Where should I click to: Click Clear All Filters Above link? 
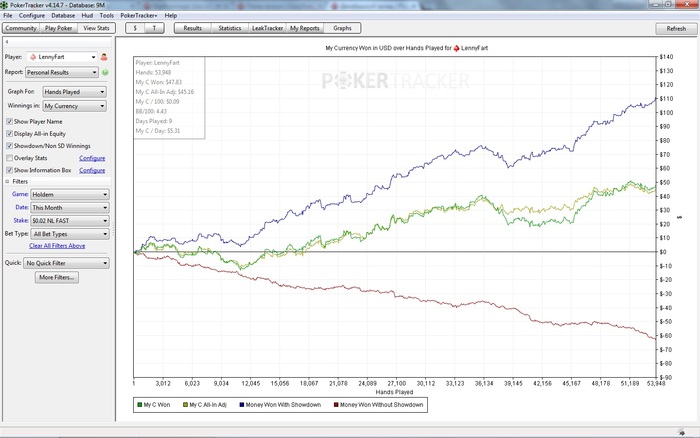[57, 246]
